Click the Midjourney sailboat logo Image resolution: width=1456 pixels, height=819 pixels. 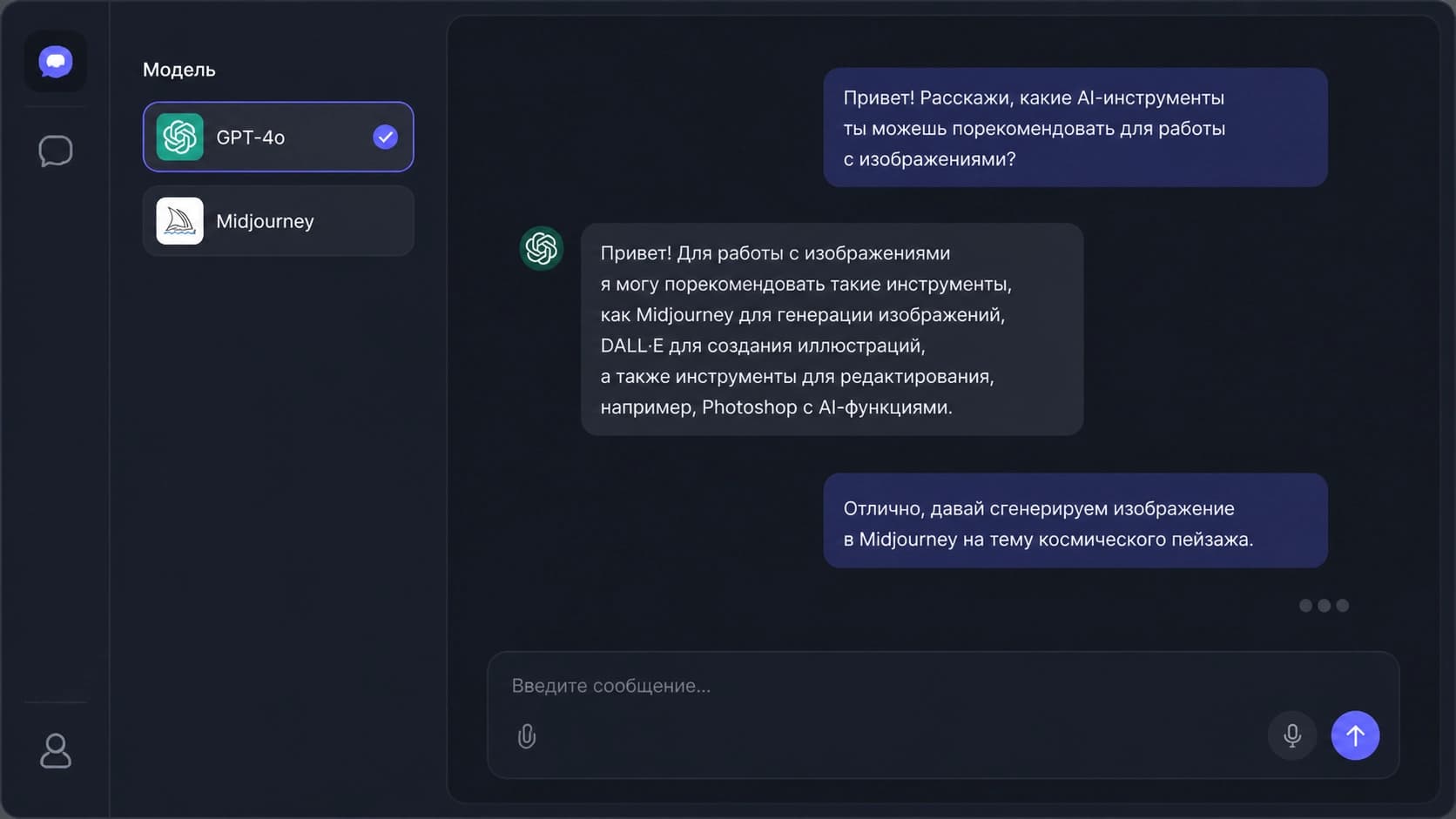(180, 221)
